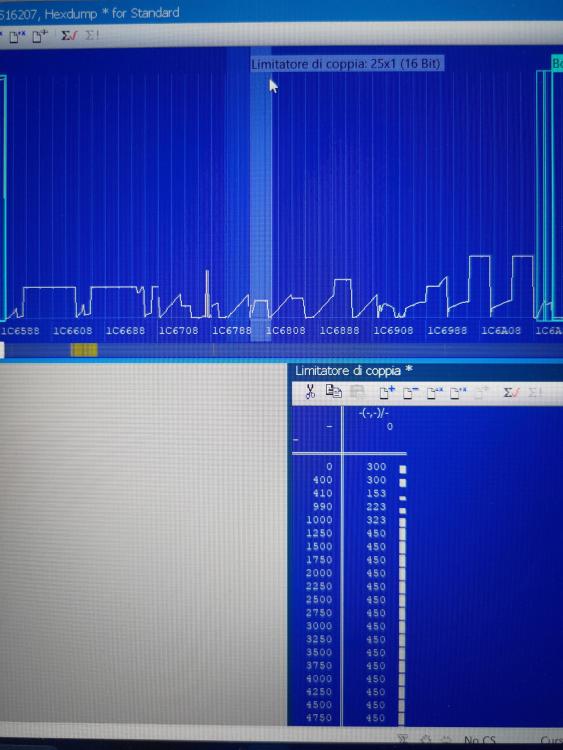The height and width of the screenshot is (750, 563).
Task: Click the yellow marker on overview scrollbar
Action: coord(84,350)
